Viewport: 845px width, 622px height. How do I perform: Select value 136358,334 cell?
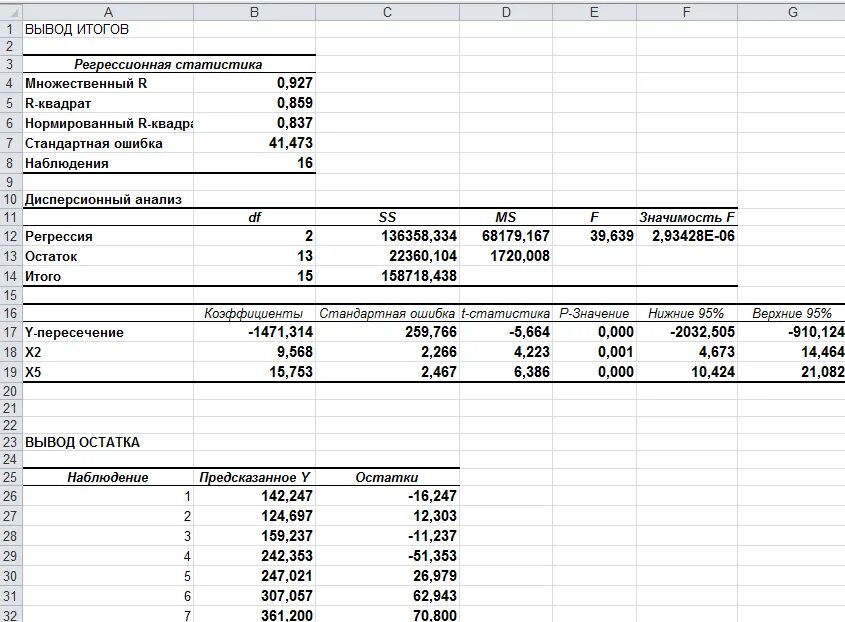(x=387, y=236)
